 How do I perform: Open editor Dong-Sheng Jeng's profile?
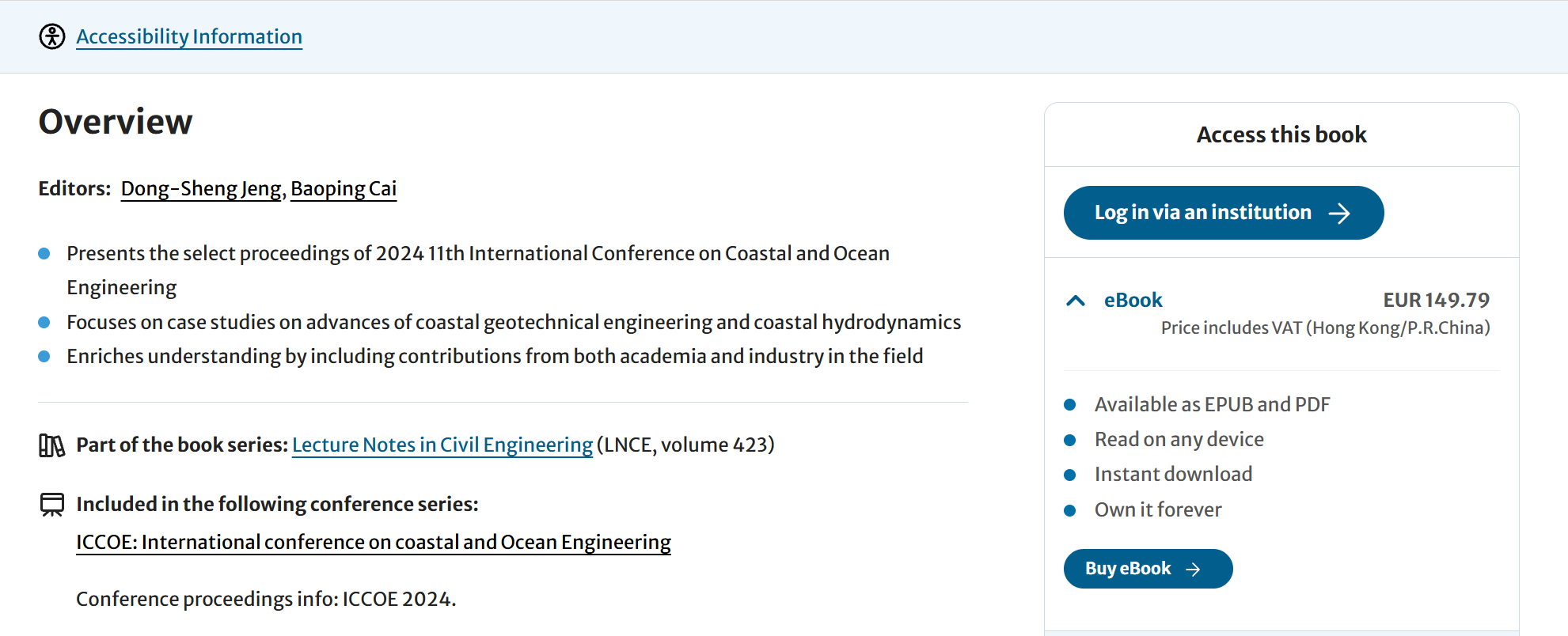pos(201,189)
